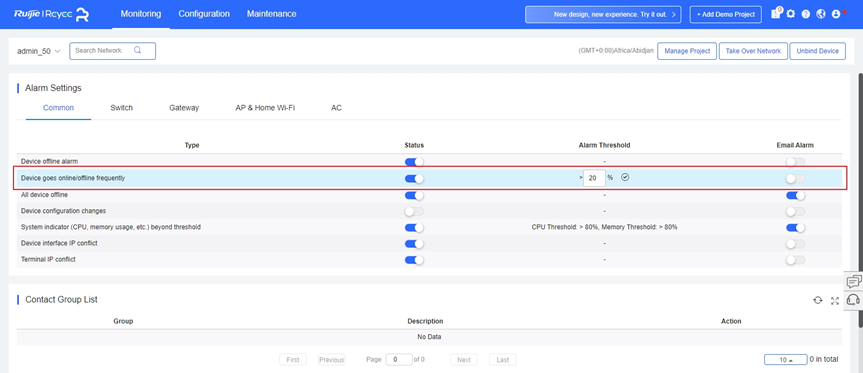Click Unbind Device button
863x373 pixels.
click(x=817, y=51)
